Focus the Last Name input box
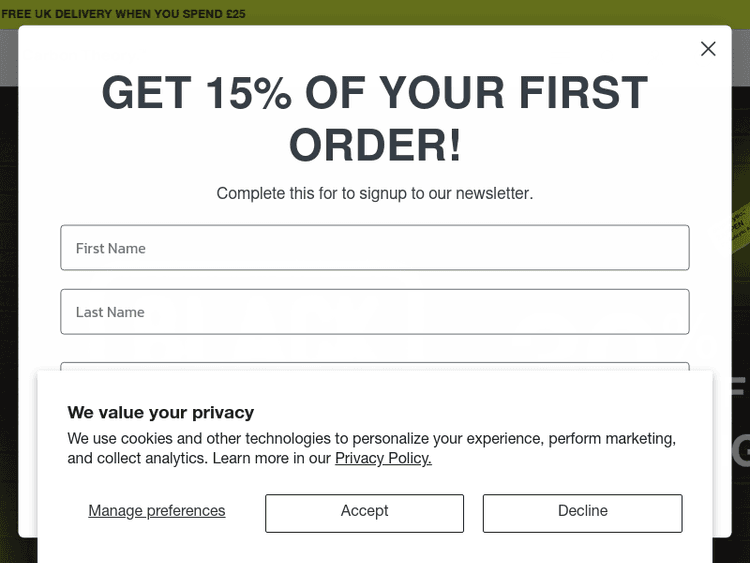 (374, 312)
